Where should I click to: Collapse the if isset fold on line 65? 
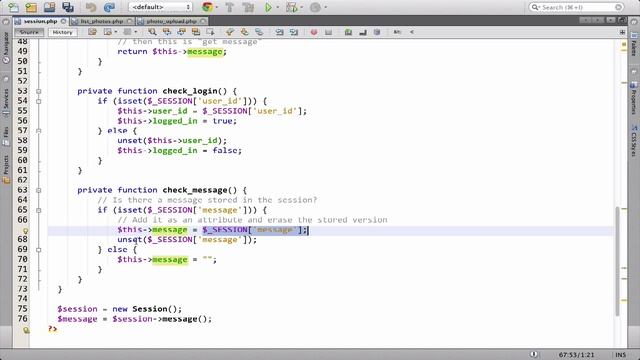[x=39, y=210]
